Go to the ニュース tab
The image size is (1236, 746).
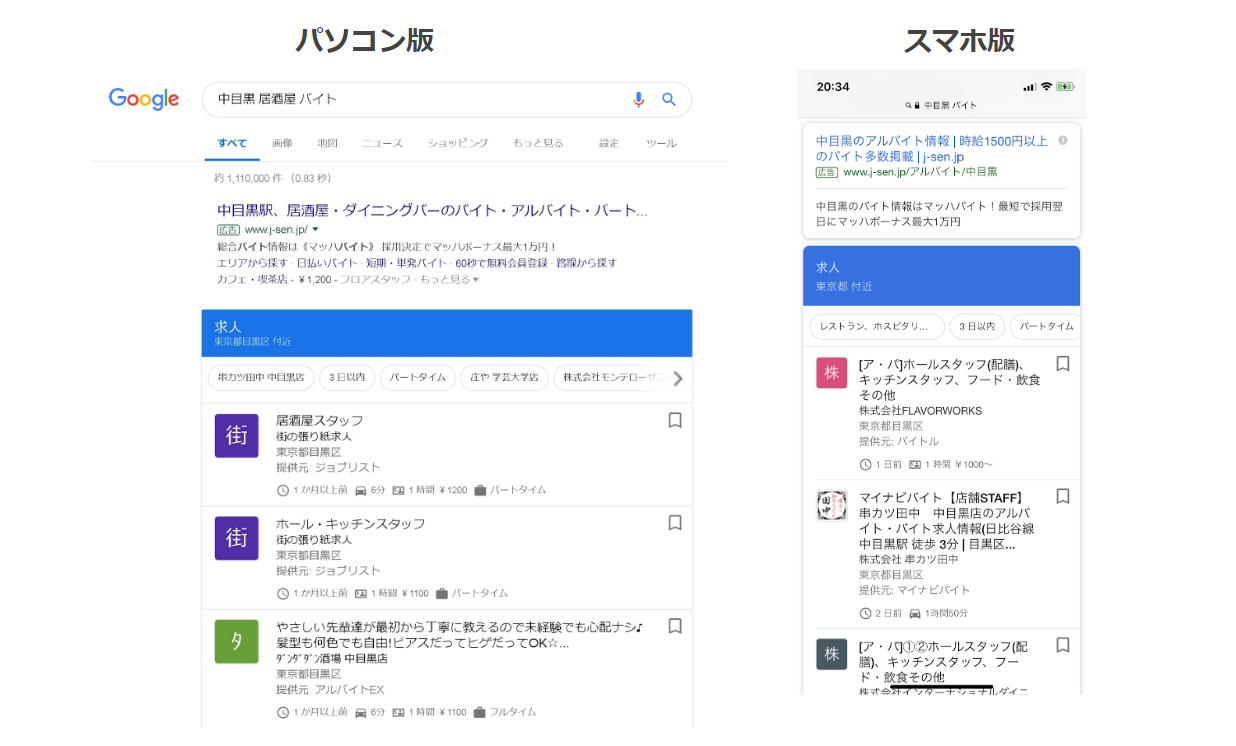pos(383,143)
